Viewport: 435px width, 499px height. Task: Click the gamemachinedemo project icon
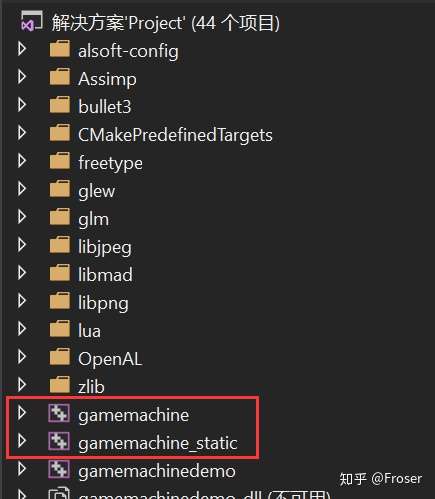click(x=59, y=469)
